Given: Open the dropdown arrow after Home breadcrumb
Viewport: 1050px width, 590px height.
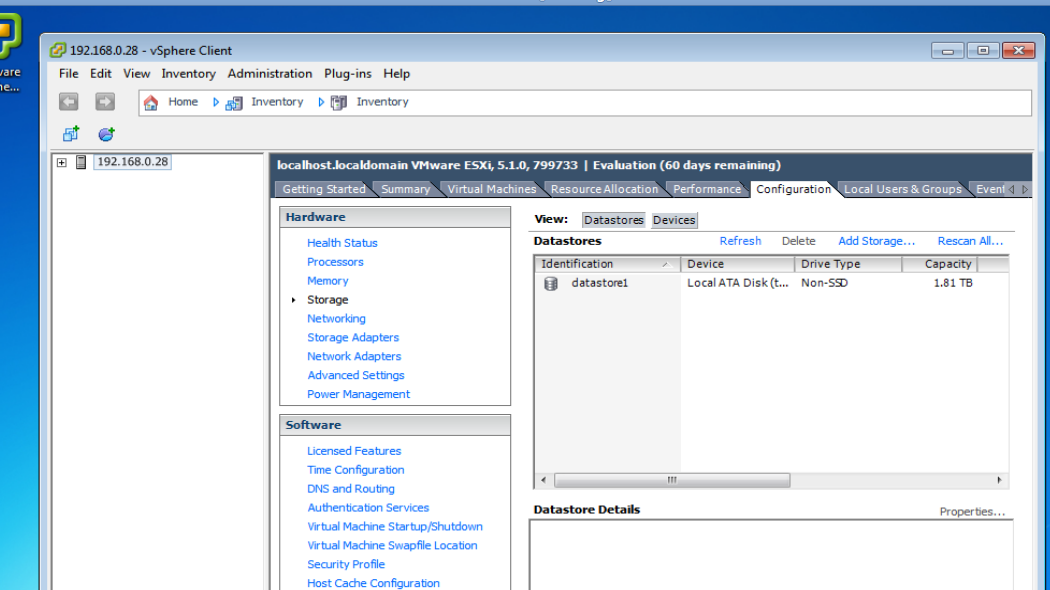Looking at the screenshot, I should 216,102.
